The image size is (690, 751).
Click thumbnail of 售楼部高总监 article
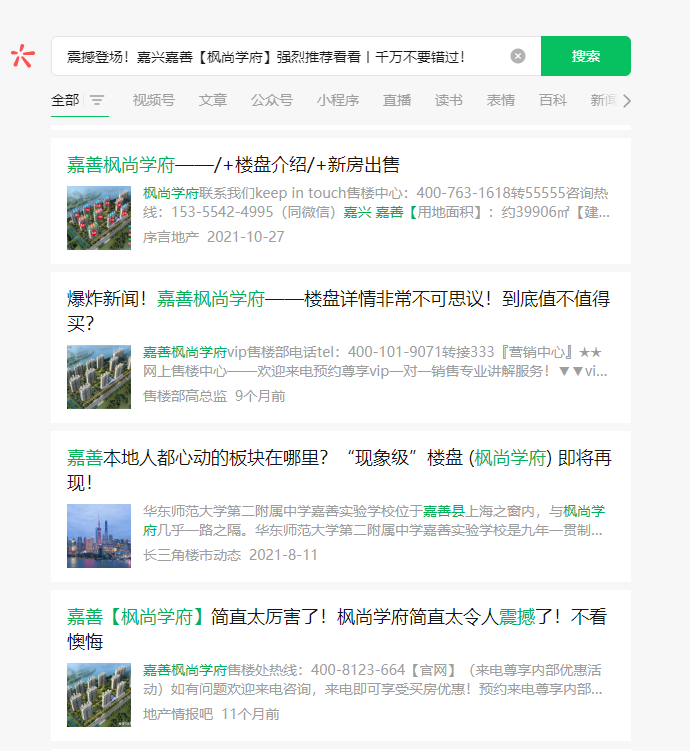99,377
